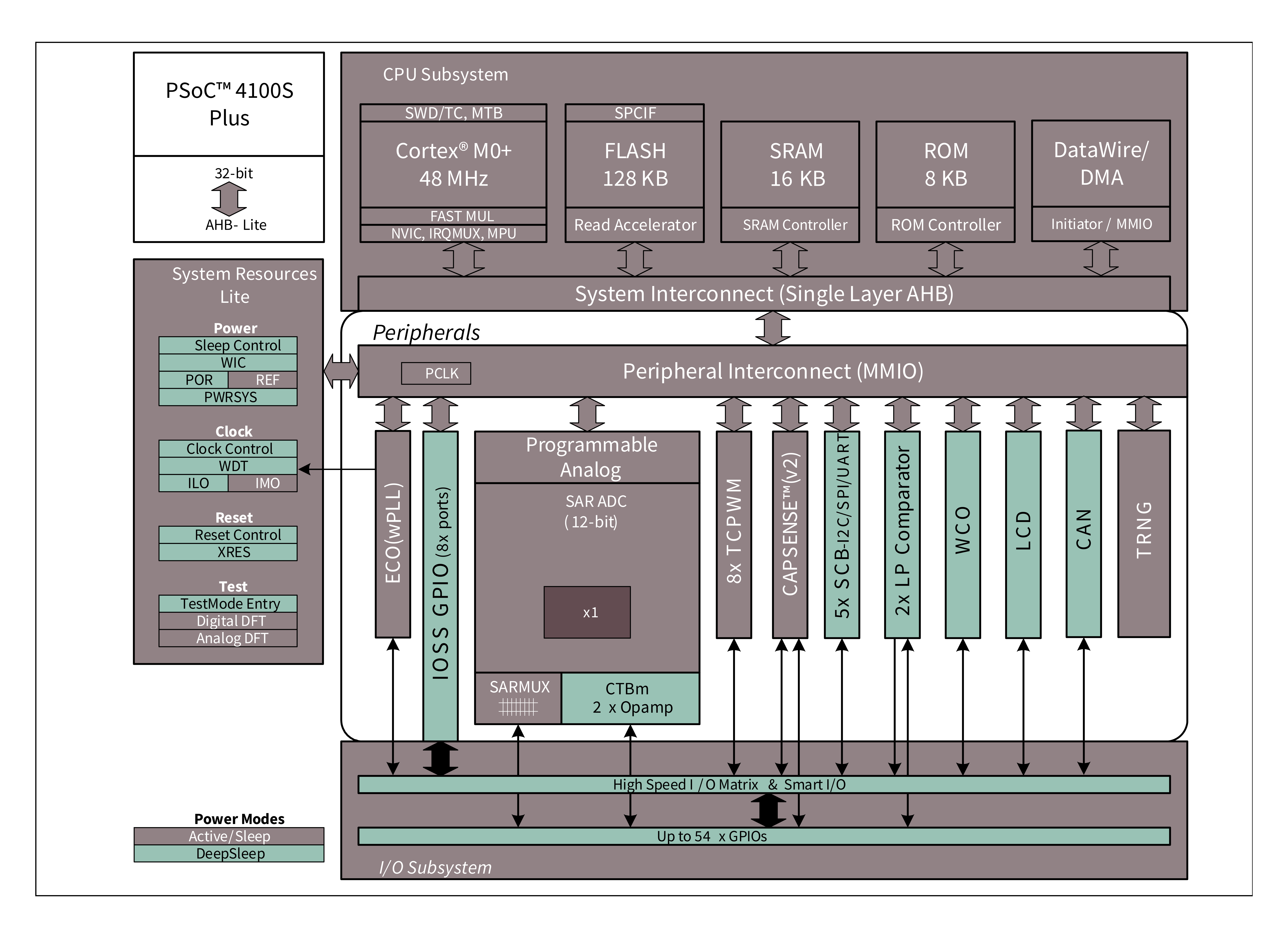This screenshot has height=938, width=1288.
Task: Click the Peripheral Interconnect (MMIO) bar
Action: click(x=772, y=371)
